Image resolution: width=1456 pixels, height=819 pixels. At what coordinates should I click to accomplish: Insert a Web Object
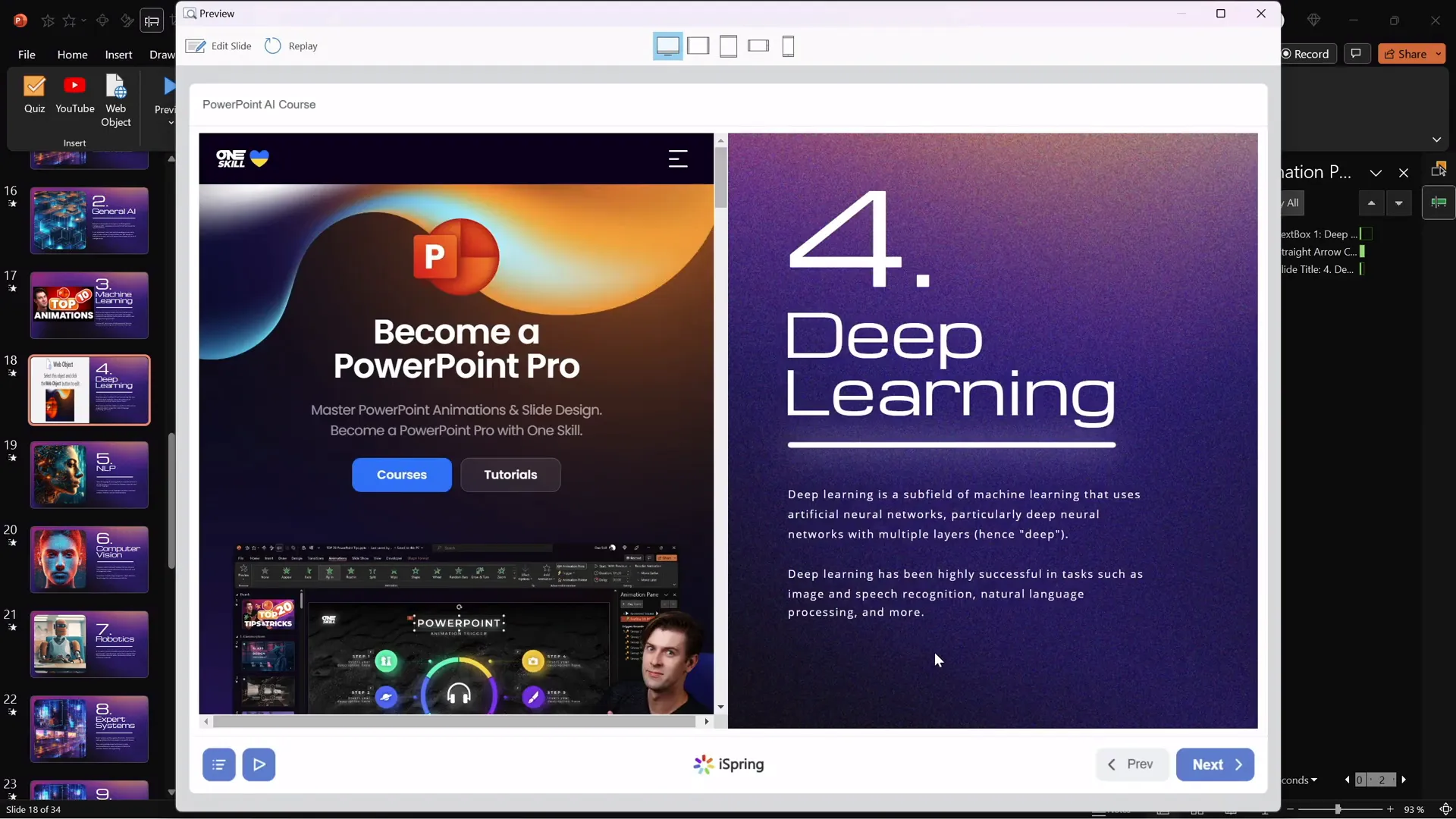(116, 102)
